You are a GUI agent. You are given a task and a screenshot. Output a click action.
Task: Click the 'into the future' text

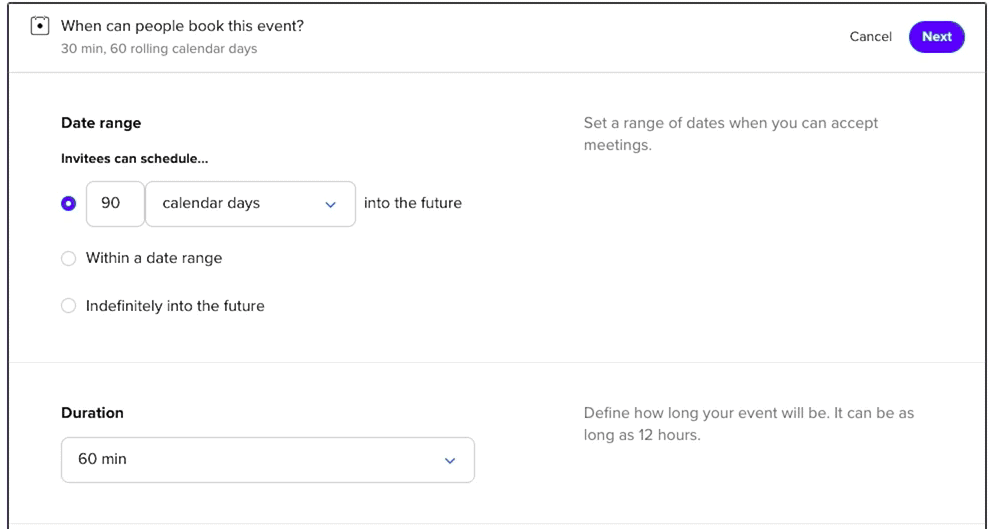click(413, 204)
